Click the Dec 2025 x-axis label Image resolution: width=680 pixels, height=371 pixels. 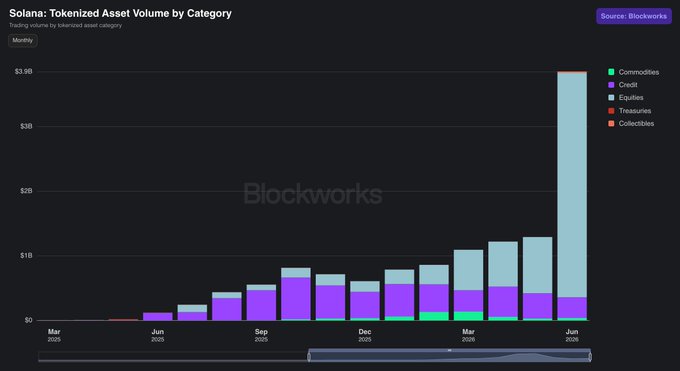(365, 335)
